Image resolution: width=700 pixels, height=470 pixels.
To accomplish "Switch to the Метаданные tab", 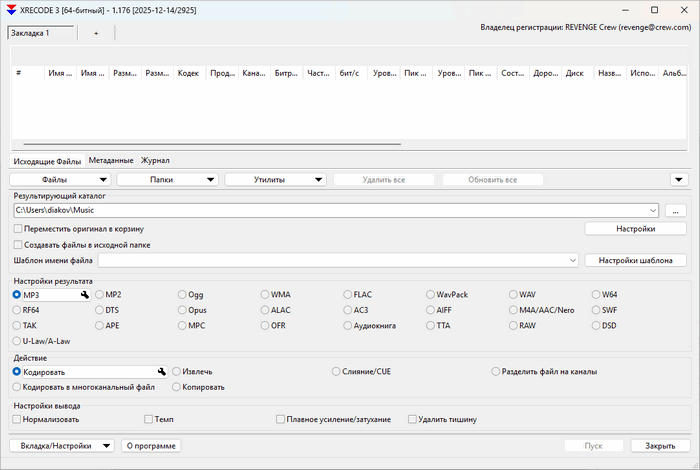I will tap(110, 160).
